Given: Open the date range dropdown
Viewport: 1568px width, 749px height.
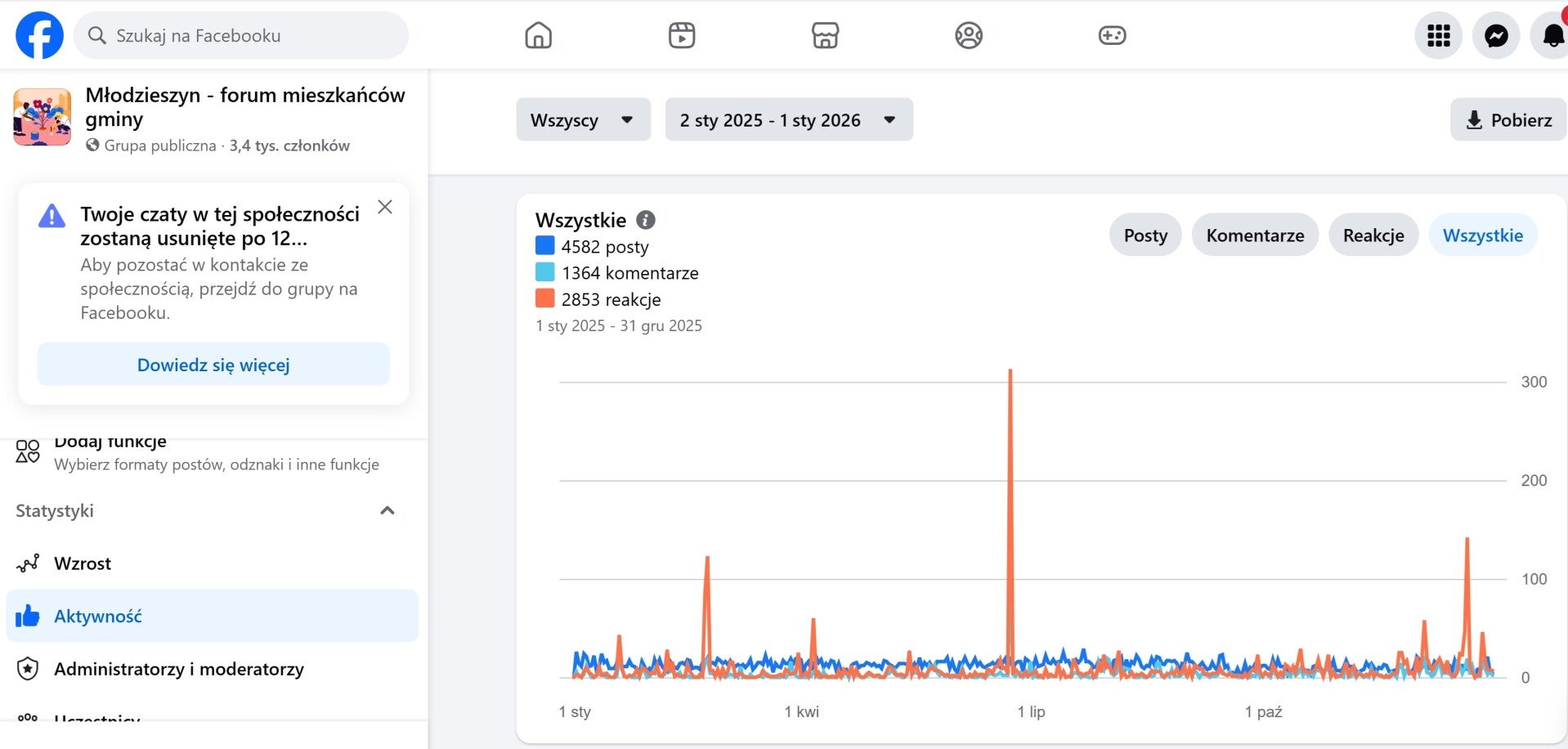Looking at the screenshot, I should [788, 120].
